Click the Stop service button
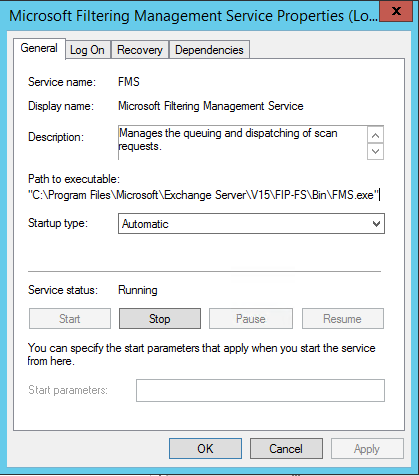Image resolution: width=419 pixels, height=476 pixels. click(160, 319)
